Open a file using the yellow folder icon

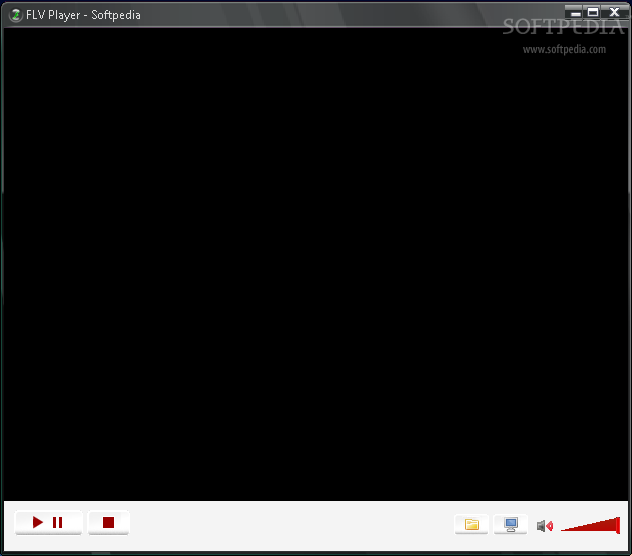coord(471,524)
